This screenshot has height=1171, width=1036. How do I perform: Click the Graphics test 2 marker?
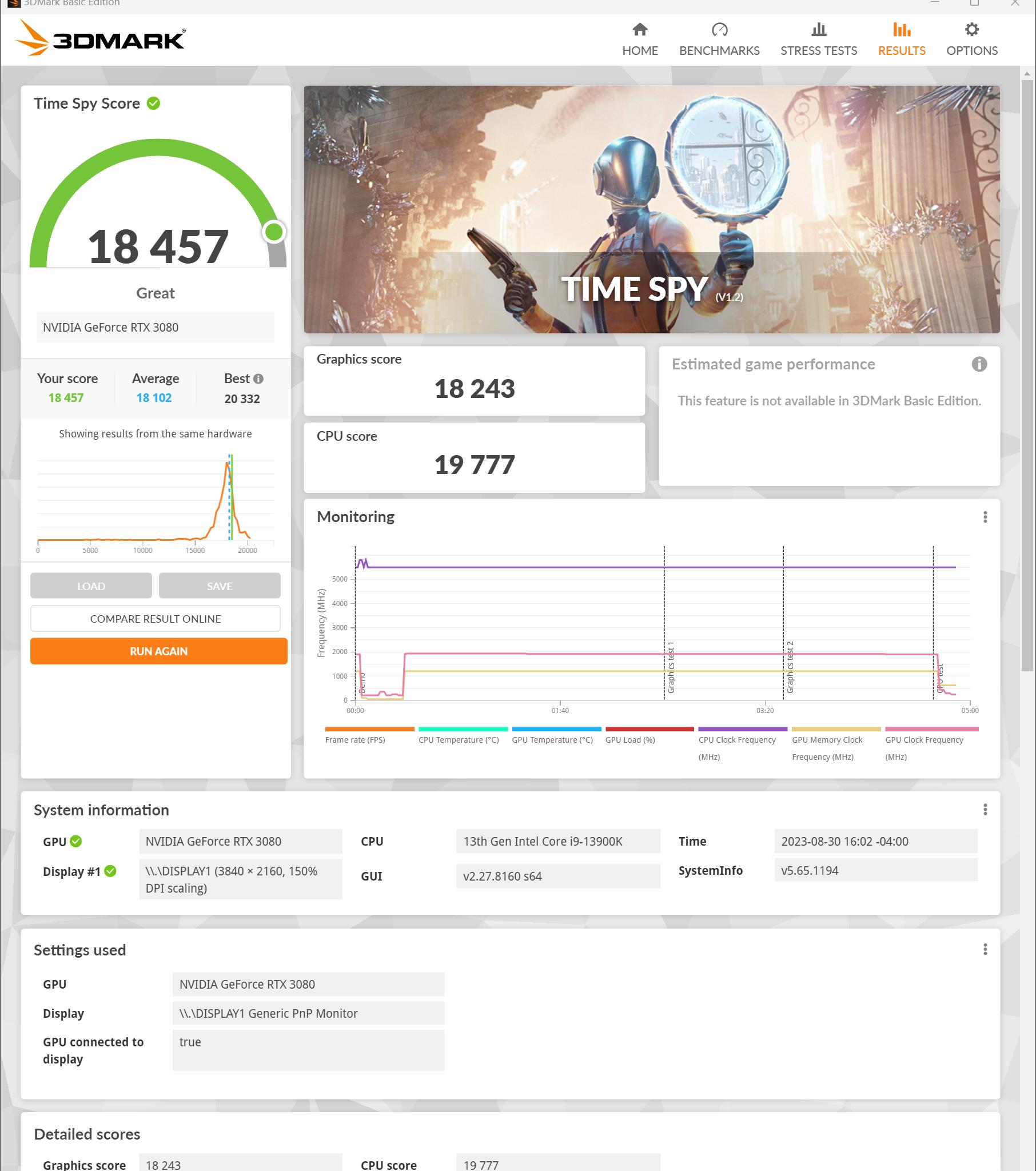pos(790,667)
